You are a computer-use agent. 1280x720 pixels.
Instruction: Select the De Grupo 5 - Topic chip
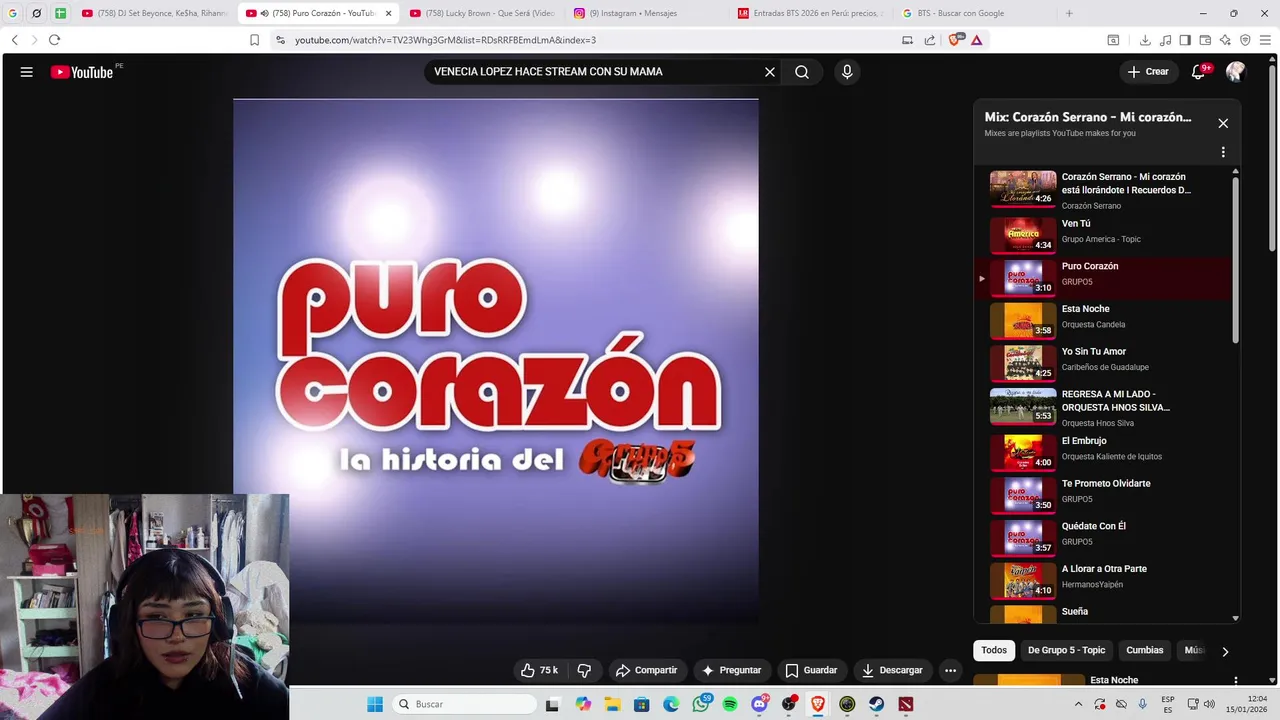tap(1066, 650)
